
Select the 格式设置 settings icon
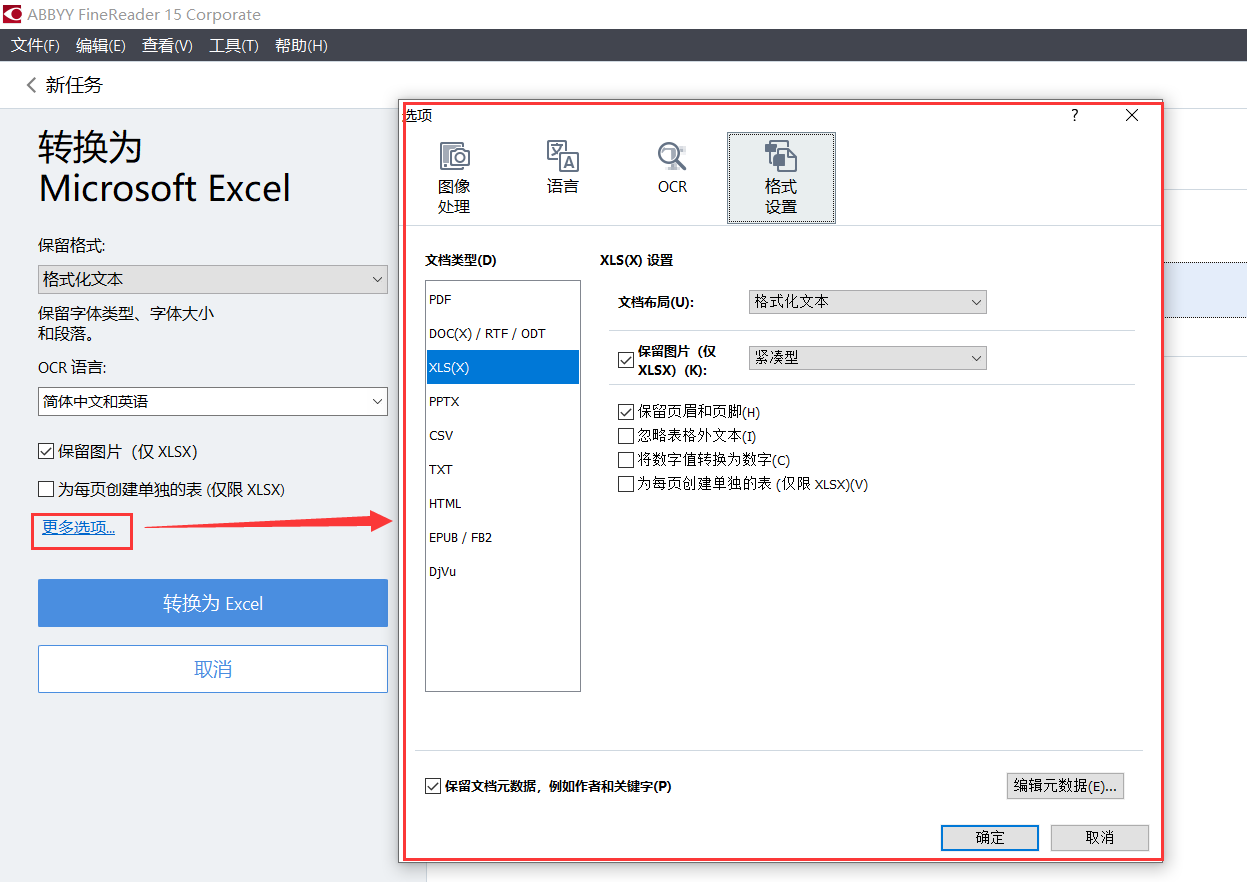pos(781,175)
